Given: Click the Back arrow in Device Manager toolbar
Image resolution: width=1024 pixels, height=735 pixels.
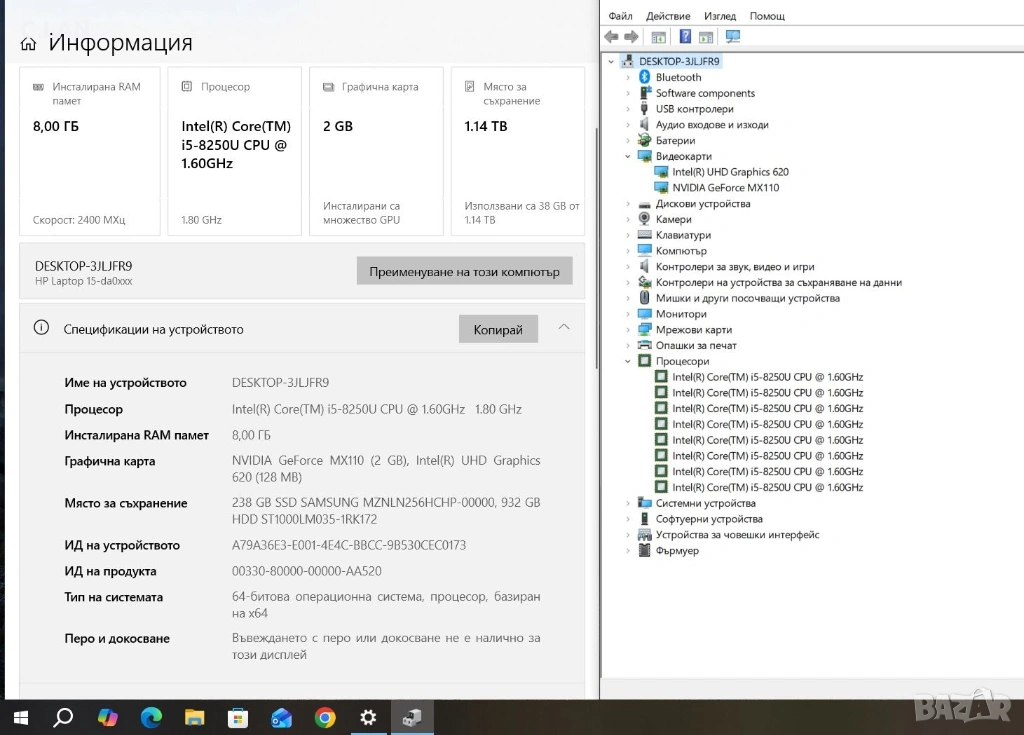Looking at the screenshot, I should 611,37.
